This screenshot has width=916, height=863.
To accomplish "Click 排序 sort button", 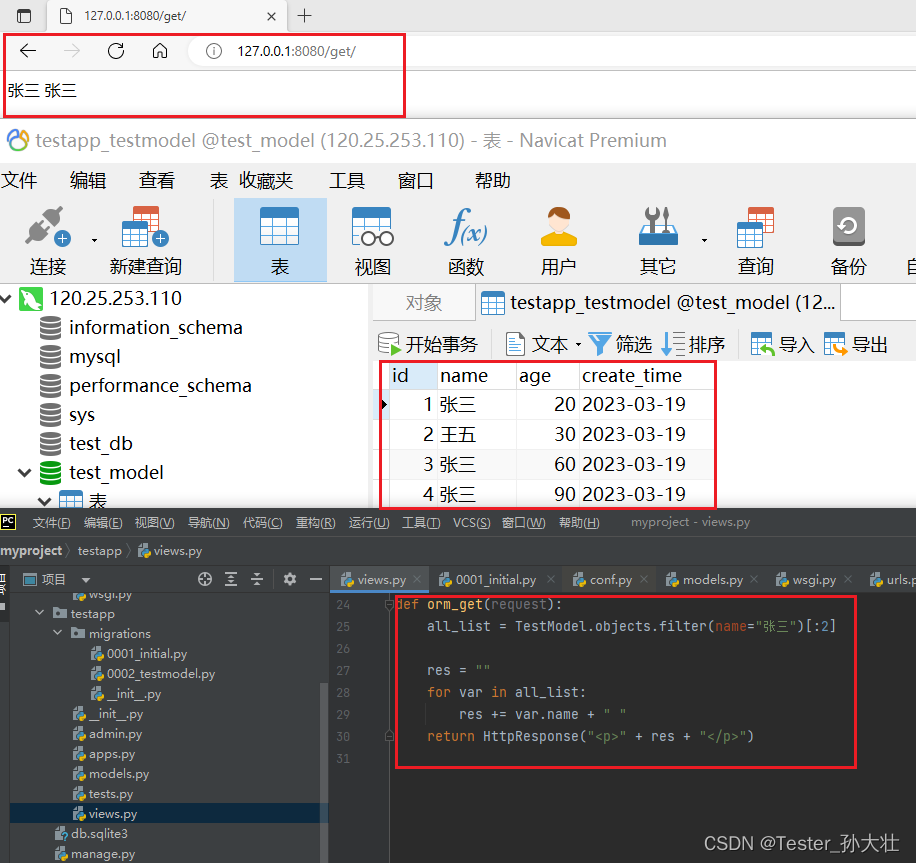I will click(x=693, y=344).
